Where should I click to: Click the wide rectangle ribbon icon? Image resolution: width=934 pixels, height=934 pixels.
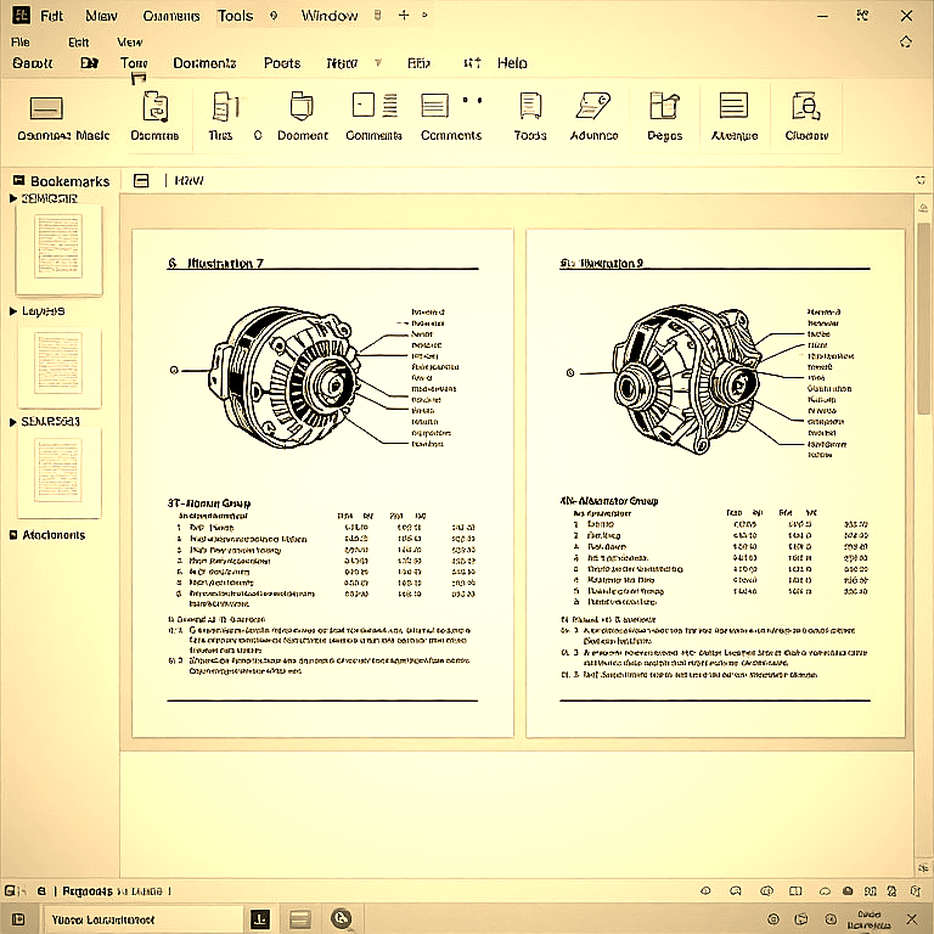(46, 108)
